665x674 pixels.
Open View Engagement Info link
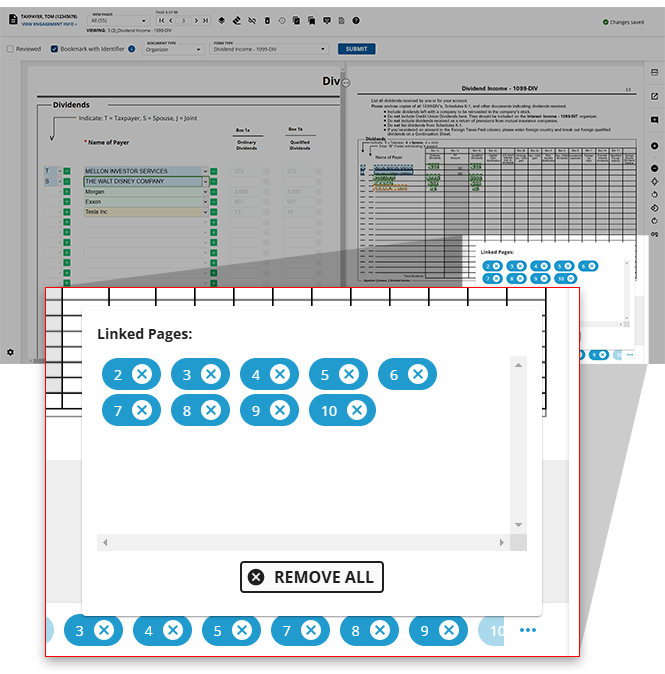tap(49, 25)
